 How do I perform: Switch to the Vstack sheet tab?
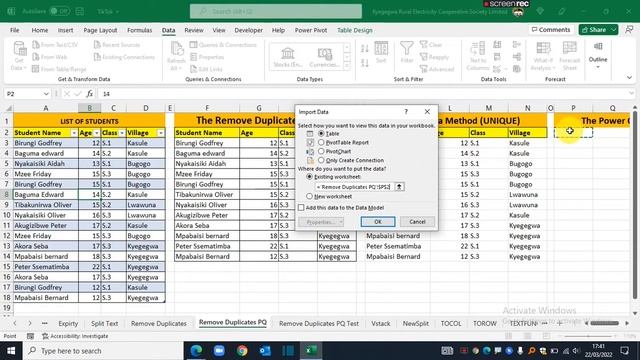point(381,323)
